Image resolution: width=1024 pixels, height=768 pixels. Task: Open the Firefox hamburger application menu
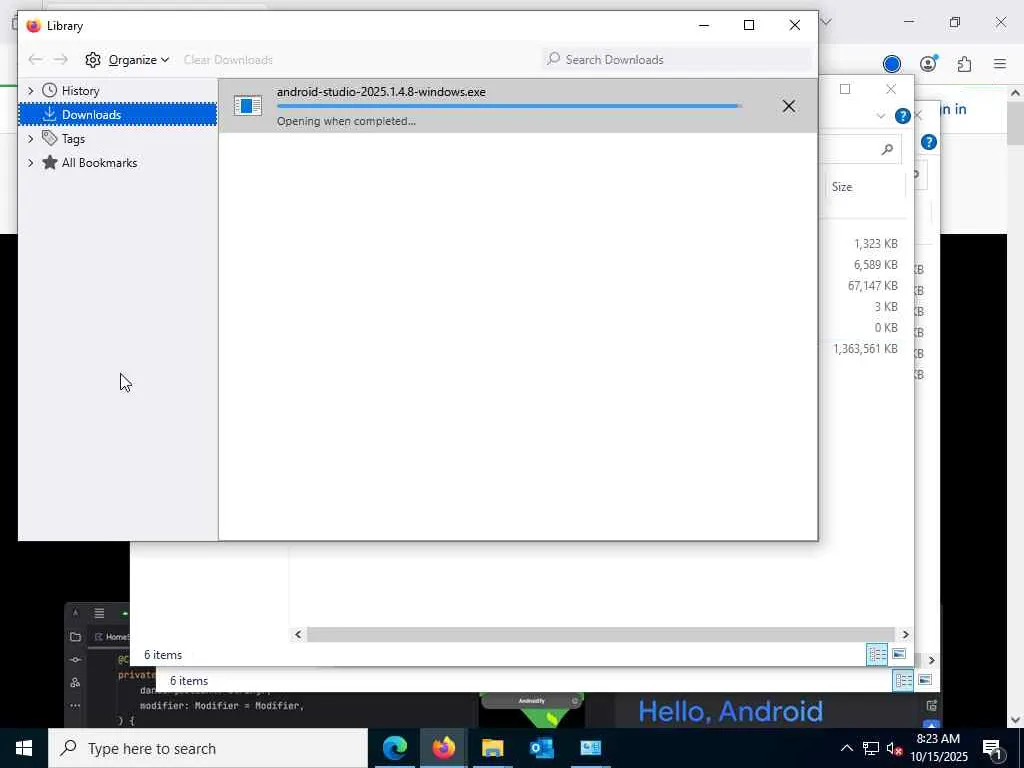click(x=1000, y=63)
